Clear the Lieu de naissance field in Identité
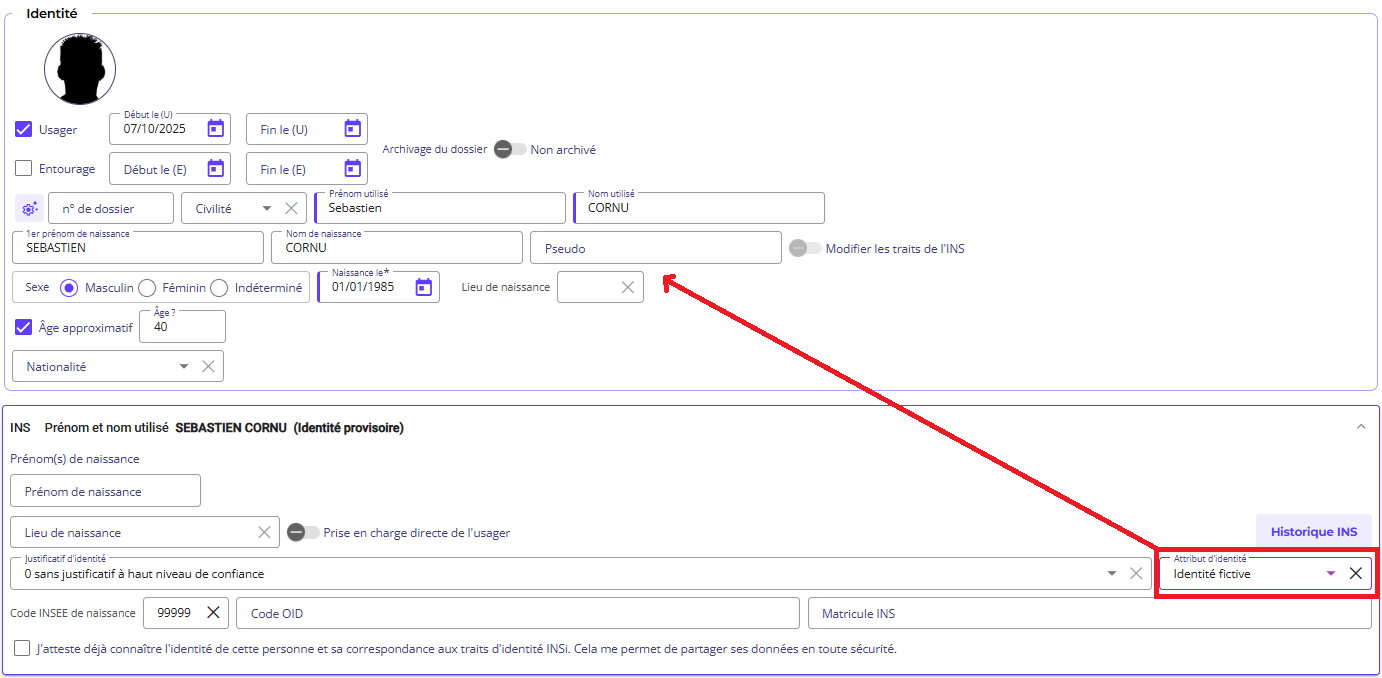1382x678 pixels. 627,287
